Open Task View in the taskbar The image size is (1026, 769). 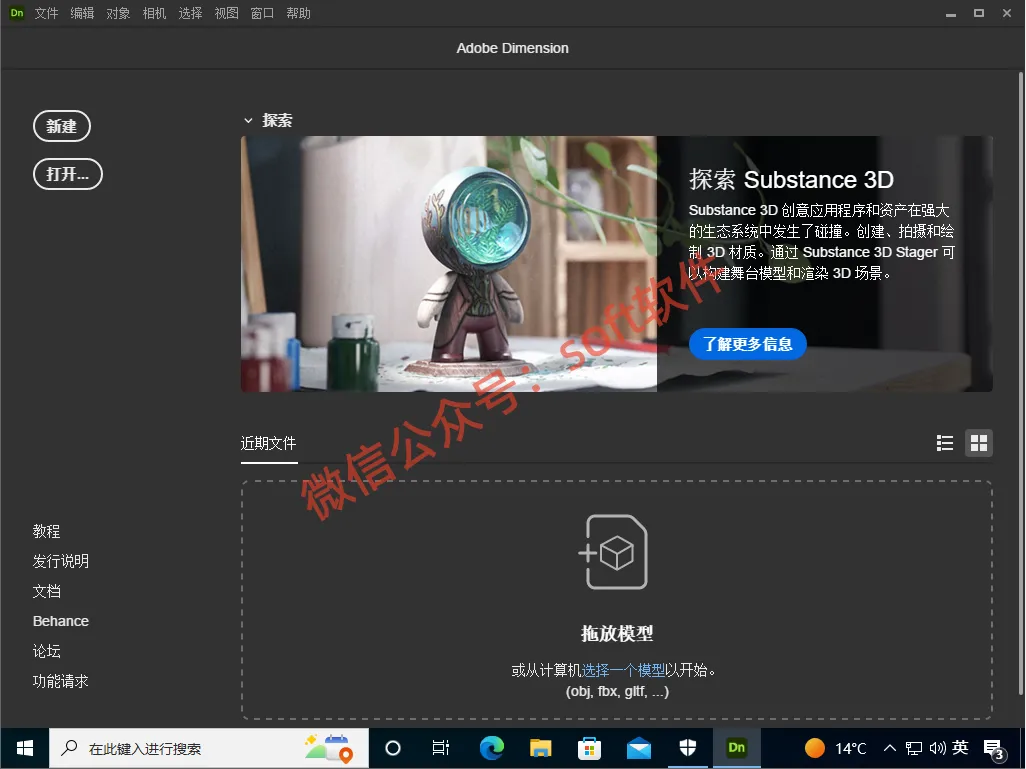point(441,748)
